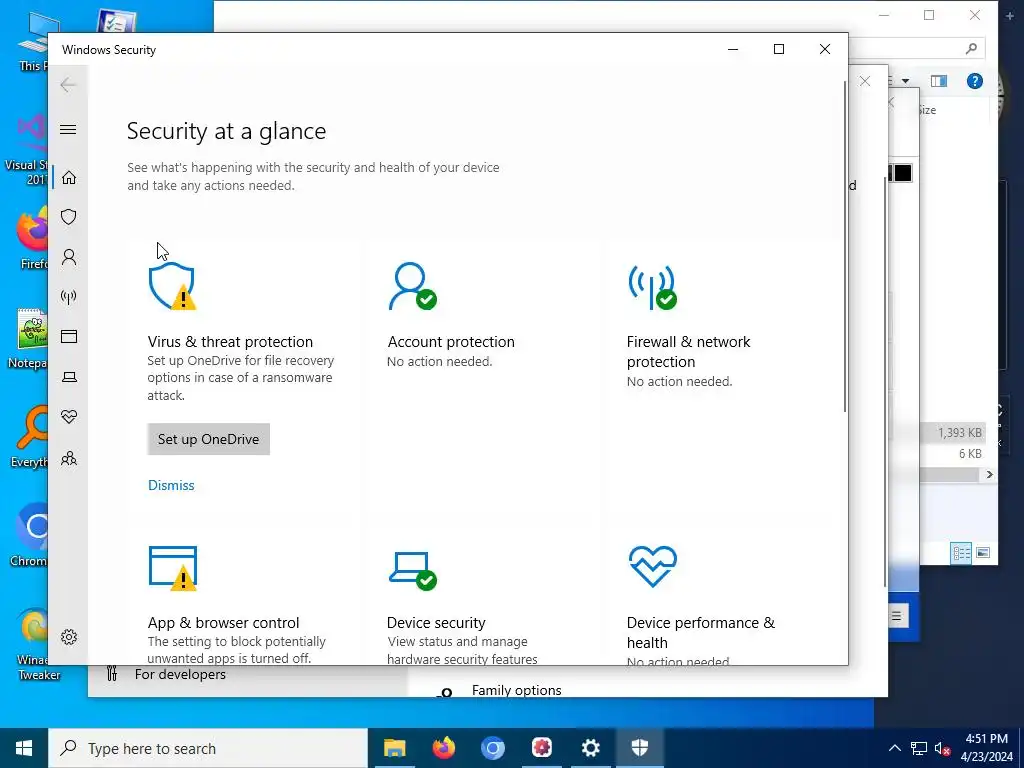
Task: Show hidden system tray icons
Action: coord(895,748)
